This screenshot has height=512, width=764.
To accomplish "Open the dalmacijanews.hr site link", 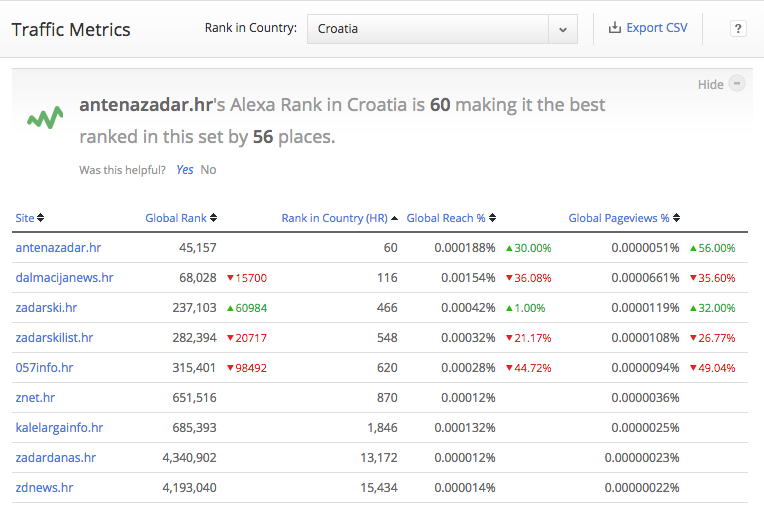I will [64, 277].
